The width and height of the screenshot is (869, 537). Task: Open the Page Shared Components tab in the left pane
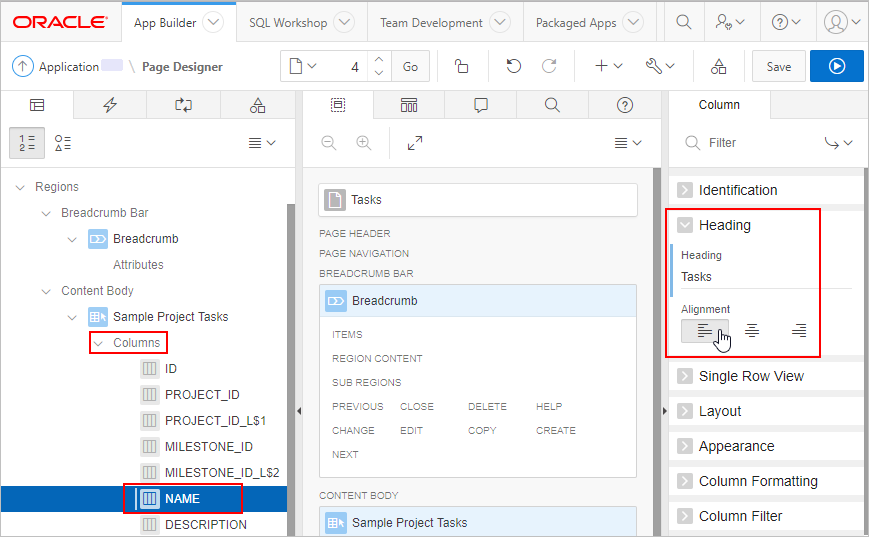(257, 105)
